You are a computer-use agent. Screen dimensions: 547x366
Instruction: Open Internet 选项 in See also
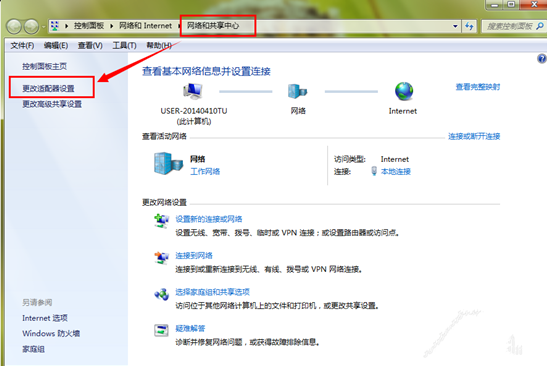[x=45, y=318]
